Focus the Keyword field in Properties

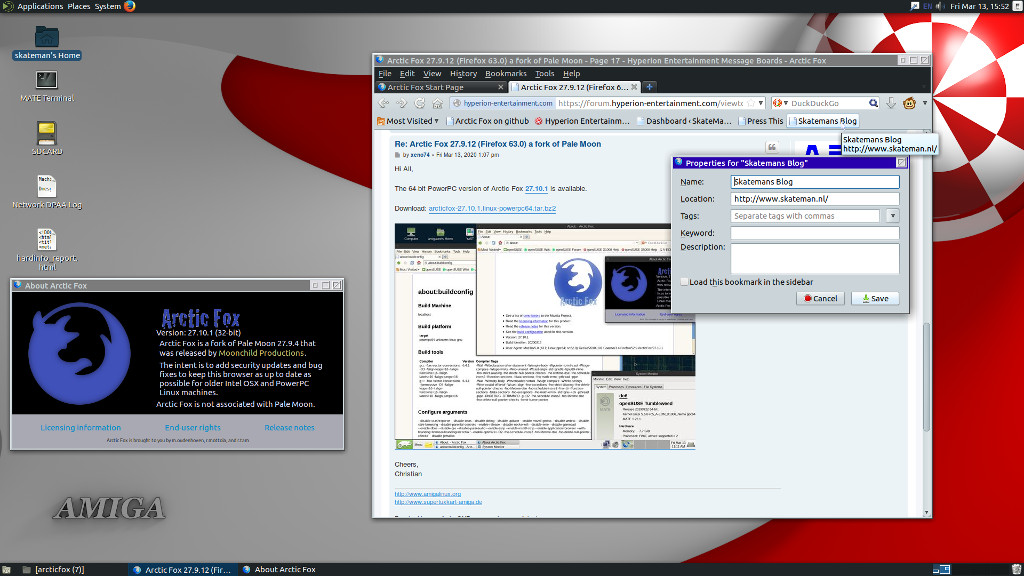coord(815,232)
